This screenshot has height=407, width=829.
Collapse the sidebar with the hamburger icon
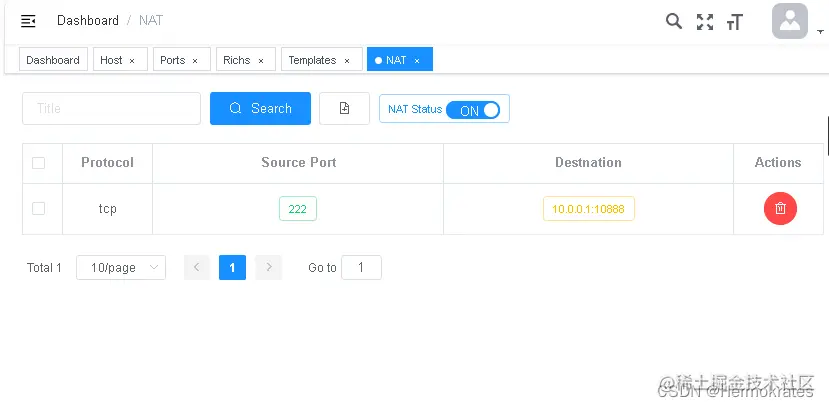[28, 21]
